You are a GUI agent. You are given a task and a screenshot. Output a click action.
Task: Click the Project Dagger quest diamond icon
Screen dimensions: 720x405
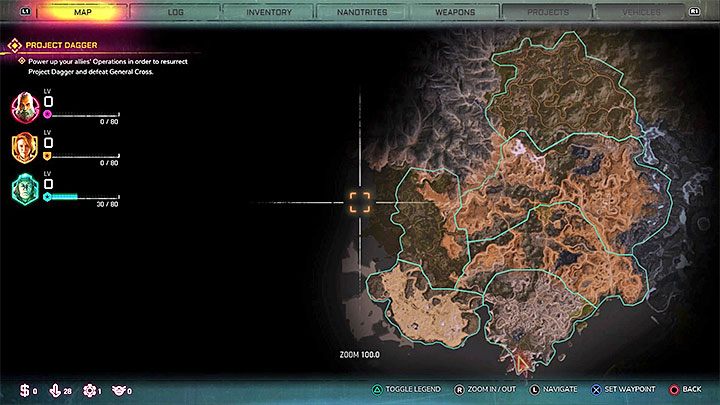15,45
